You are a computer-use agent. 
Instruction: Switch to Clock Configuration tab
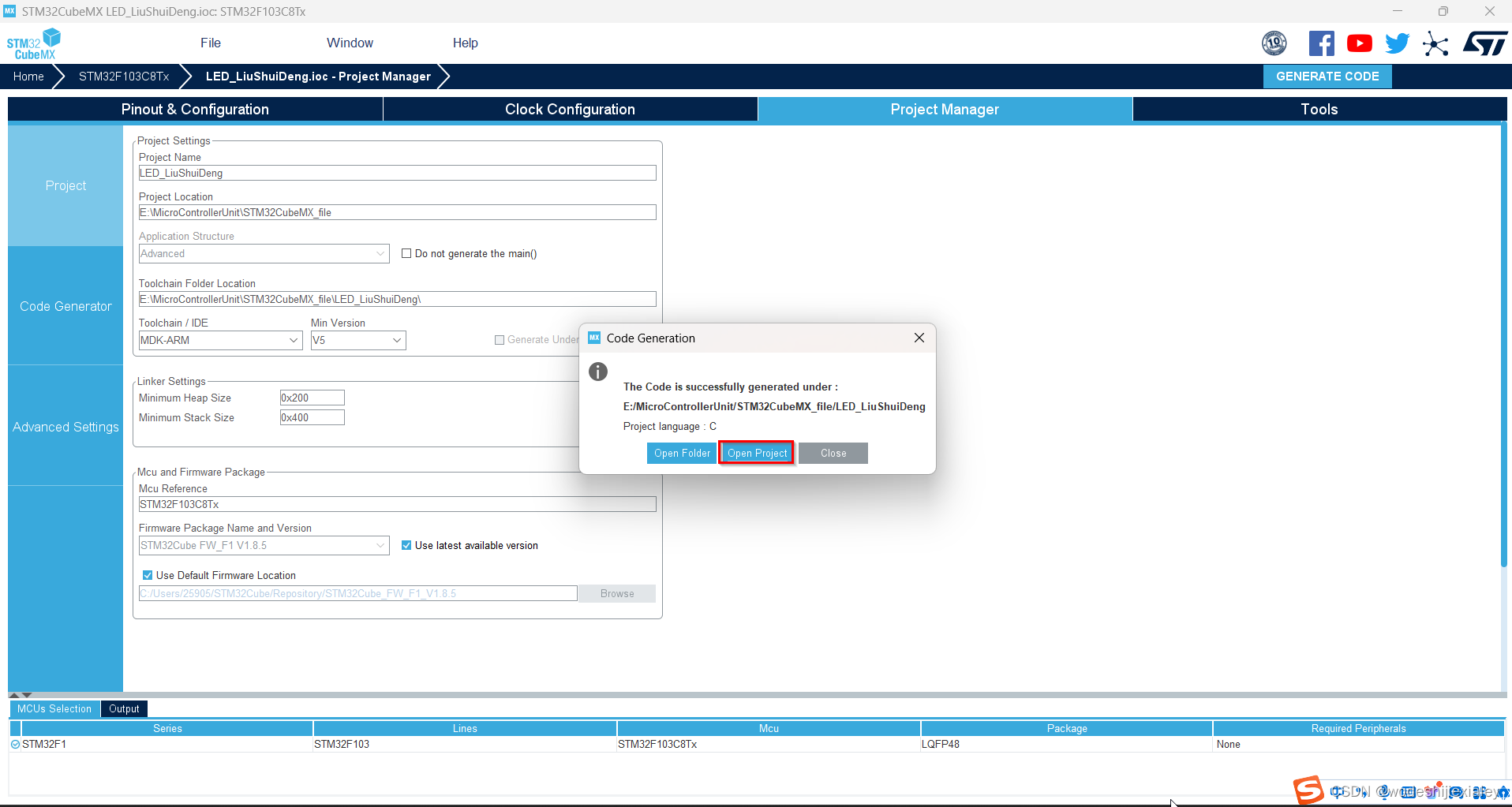570,109
